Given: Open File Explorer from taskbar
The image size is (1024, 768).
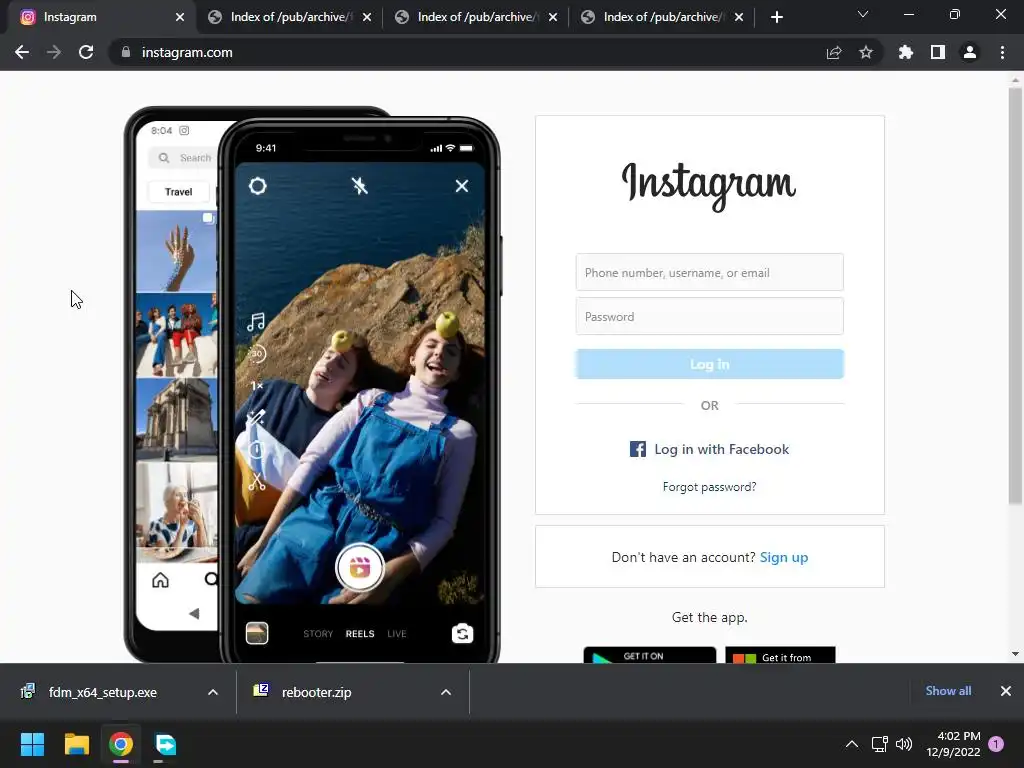Looking at the screenshot, I should tap(76, 744).
